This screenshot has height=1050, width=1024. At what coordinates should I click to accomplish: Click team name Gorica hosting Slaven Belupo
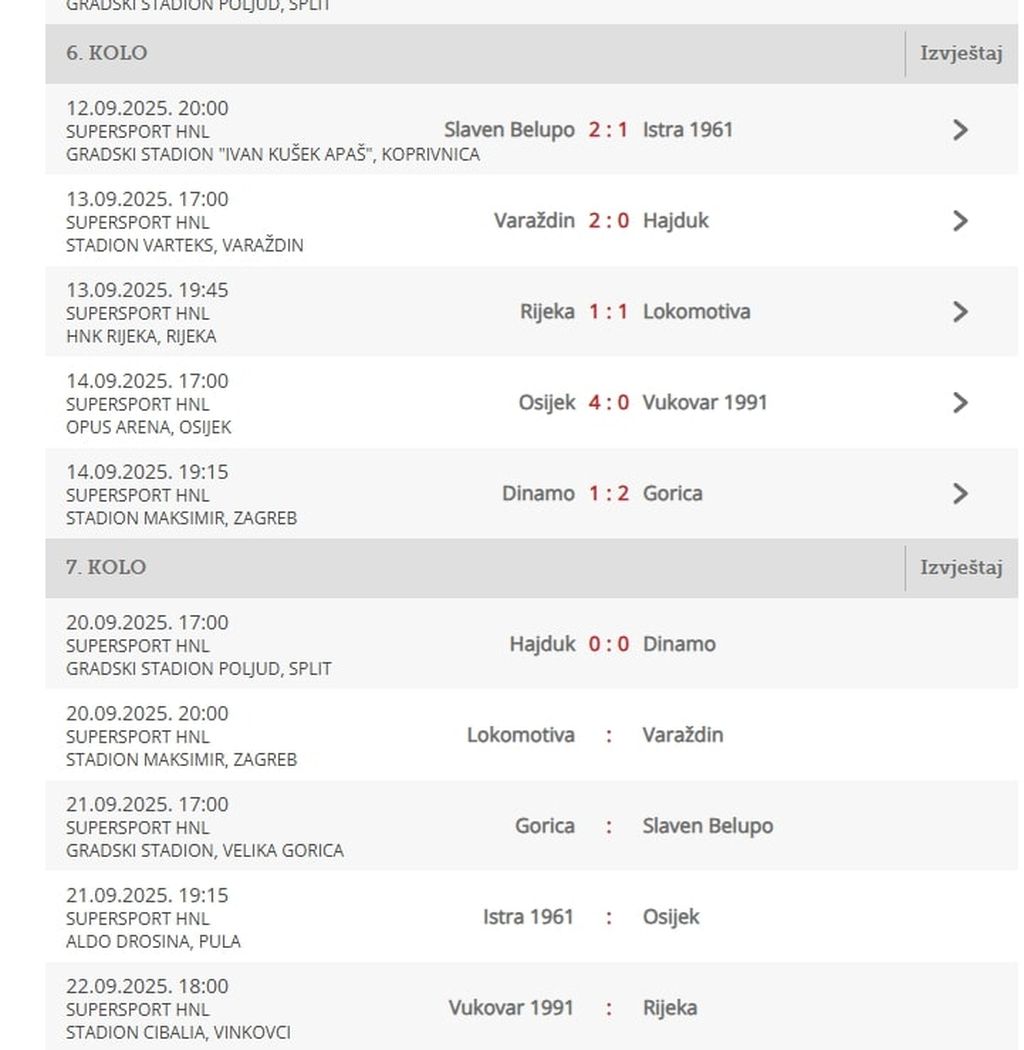tap(544, 827)
